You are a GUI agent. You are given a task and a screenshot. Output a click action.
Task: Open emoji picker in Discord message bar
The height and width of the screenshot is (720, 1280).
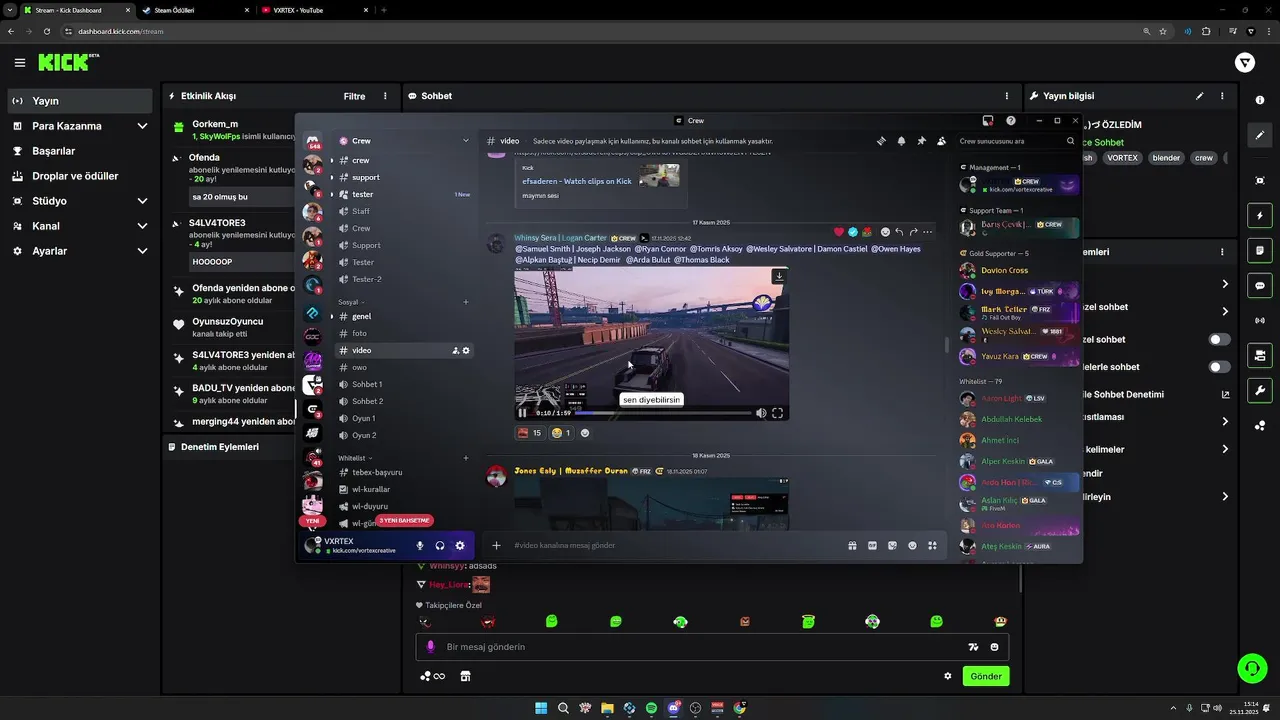pos(912,545)
